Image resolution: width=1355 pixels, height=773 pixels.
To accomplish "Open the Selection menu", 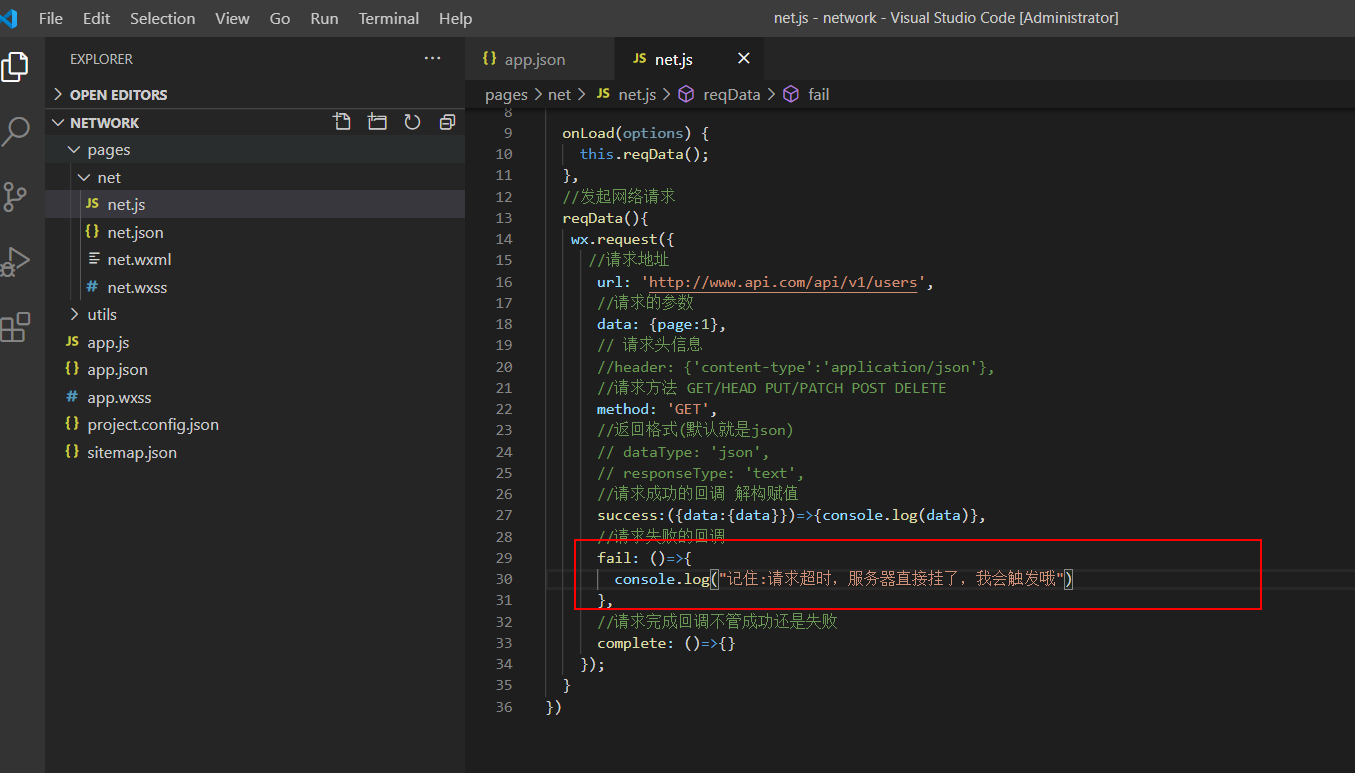I will pos(163,18).
